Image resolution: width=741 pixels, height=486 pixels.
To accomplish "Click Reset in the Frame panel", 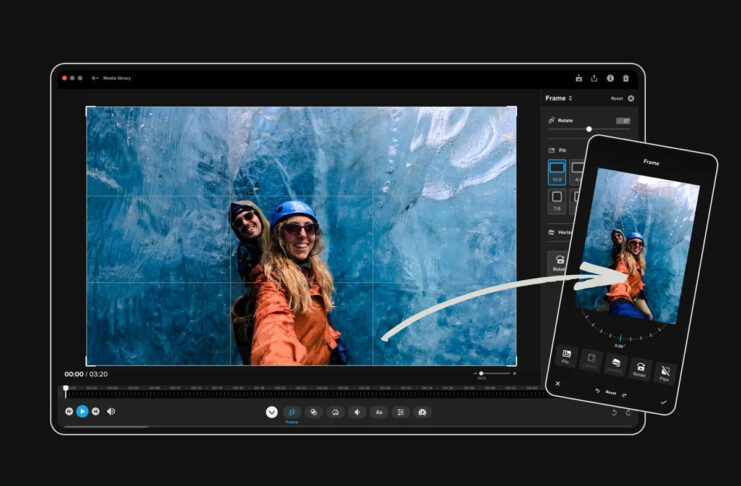I will (x=617, y=98).
